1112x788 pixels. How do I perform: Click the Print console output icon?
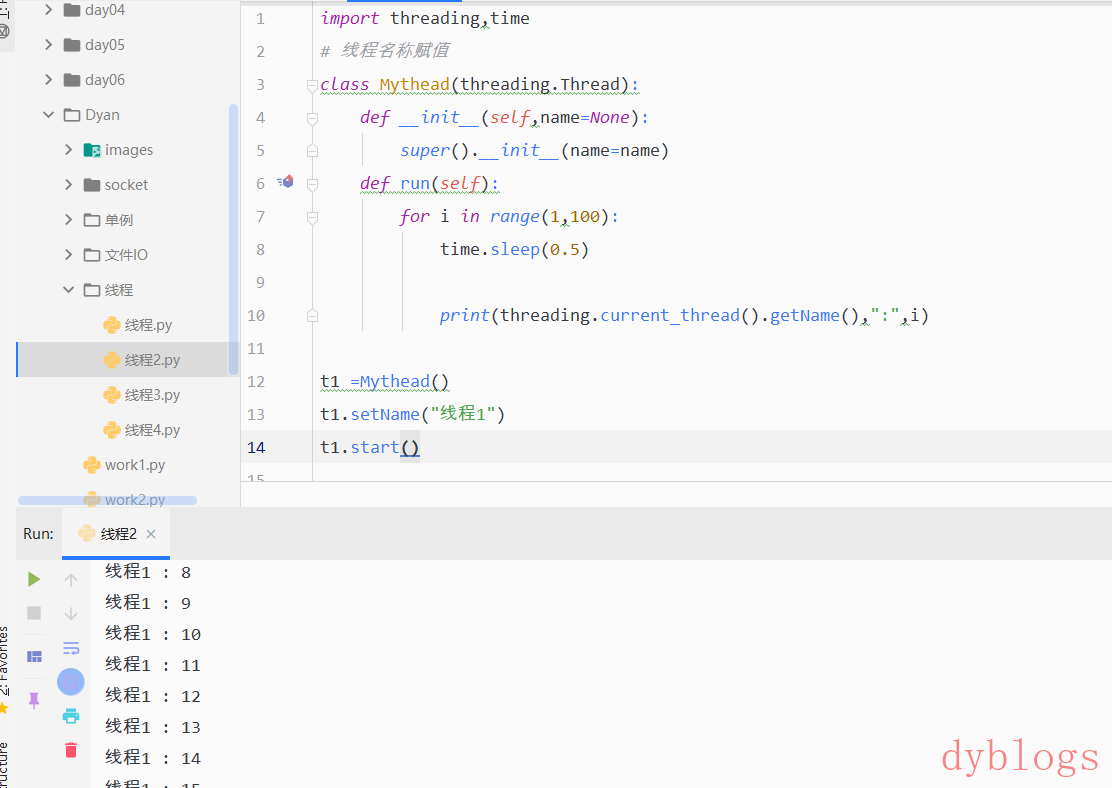(x=71, y=716)
